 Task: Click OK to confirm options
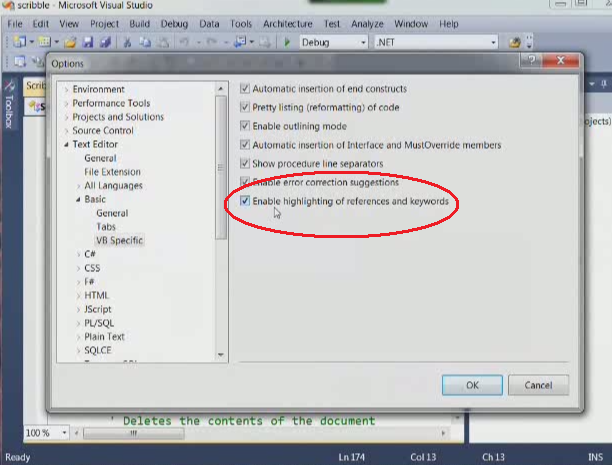[472, 385]
